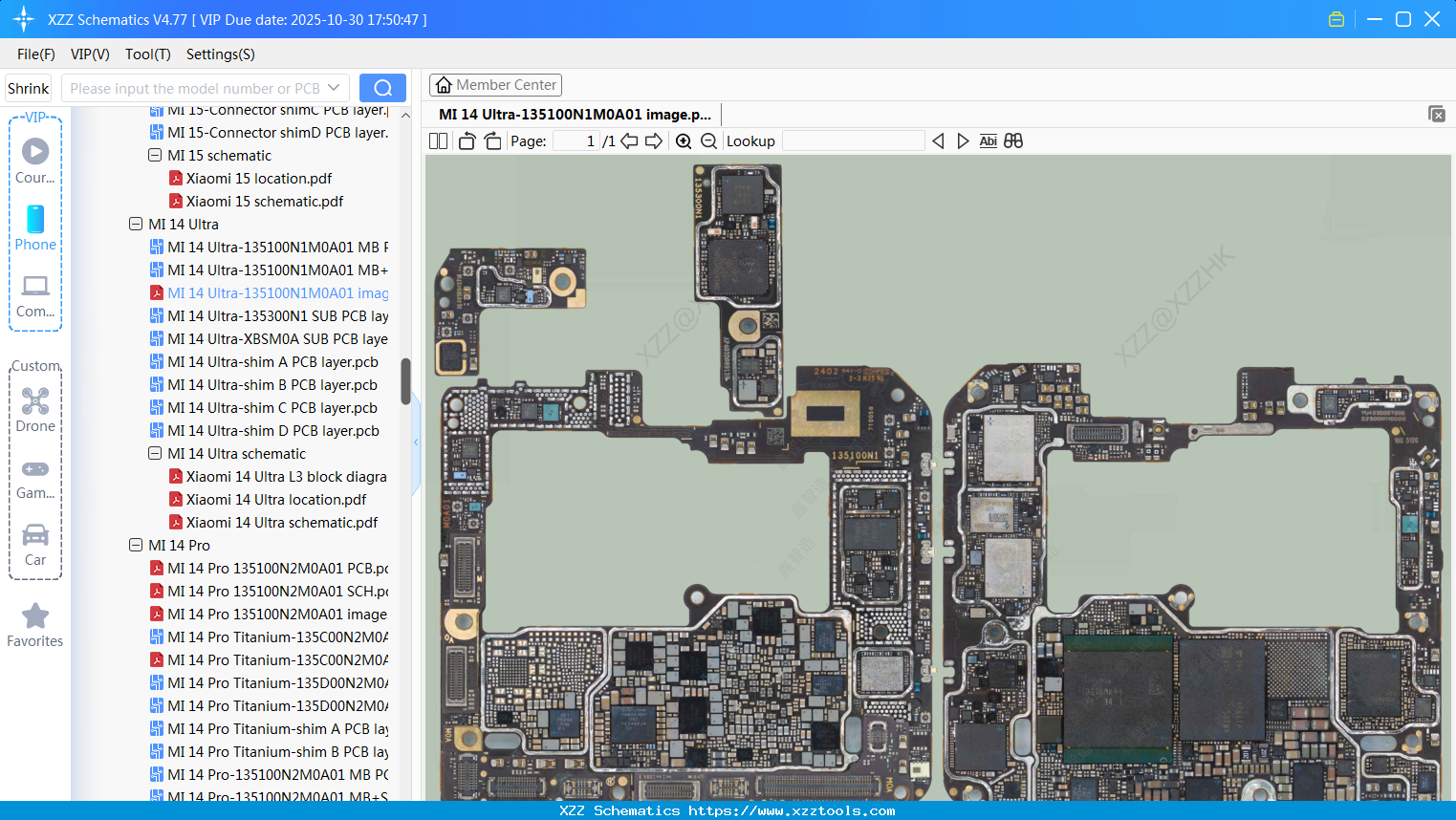
Task: Collapse the MI 14 Pro tree node
Action: (136, 545)
